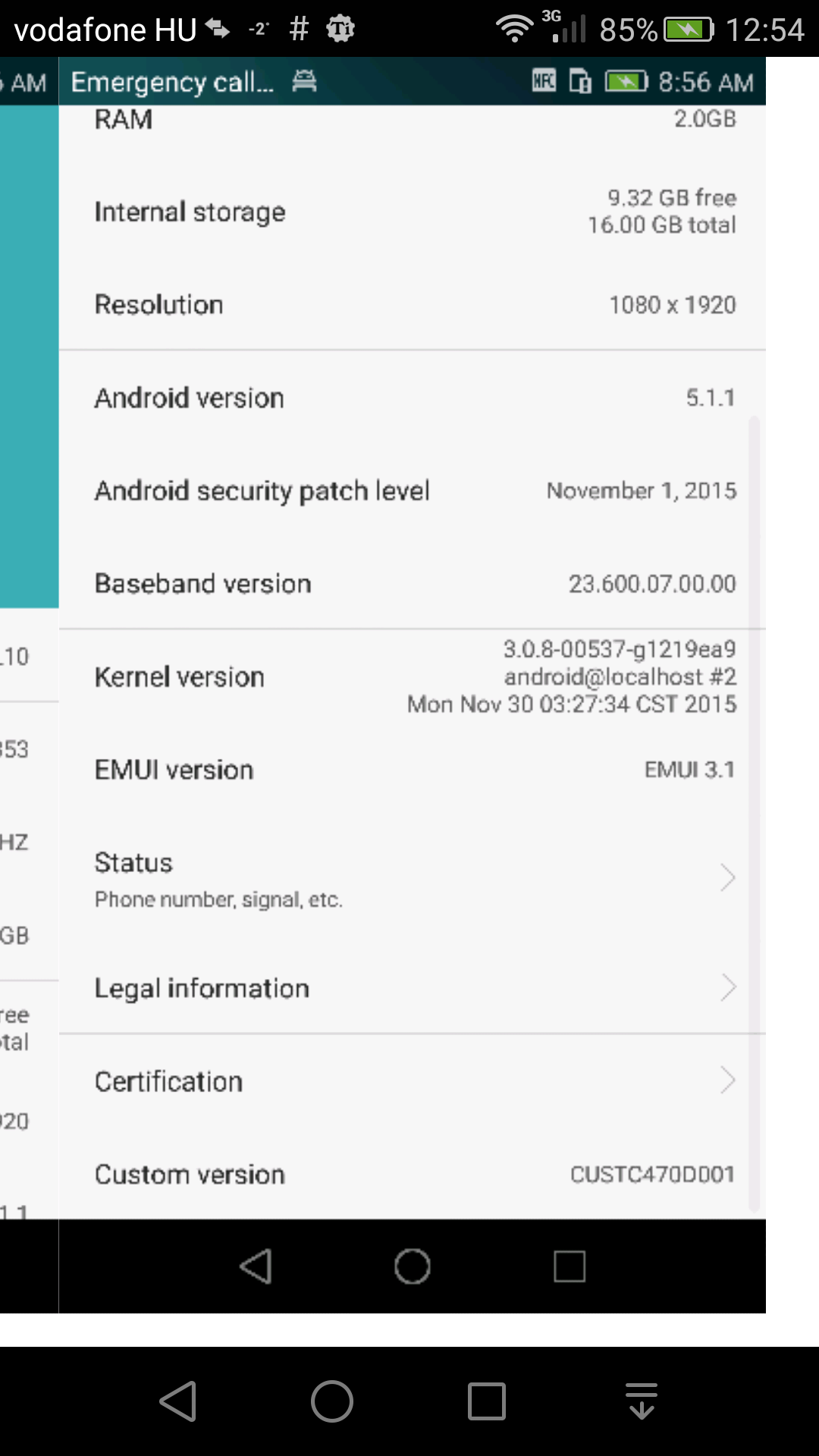This screenshot has width=819, height=1456.
Task: Tap the Android version row
Action: pyautogui.click(x=413, y=397)
